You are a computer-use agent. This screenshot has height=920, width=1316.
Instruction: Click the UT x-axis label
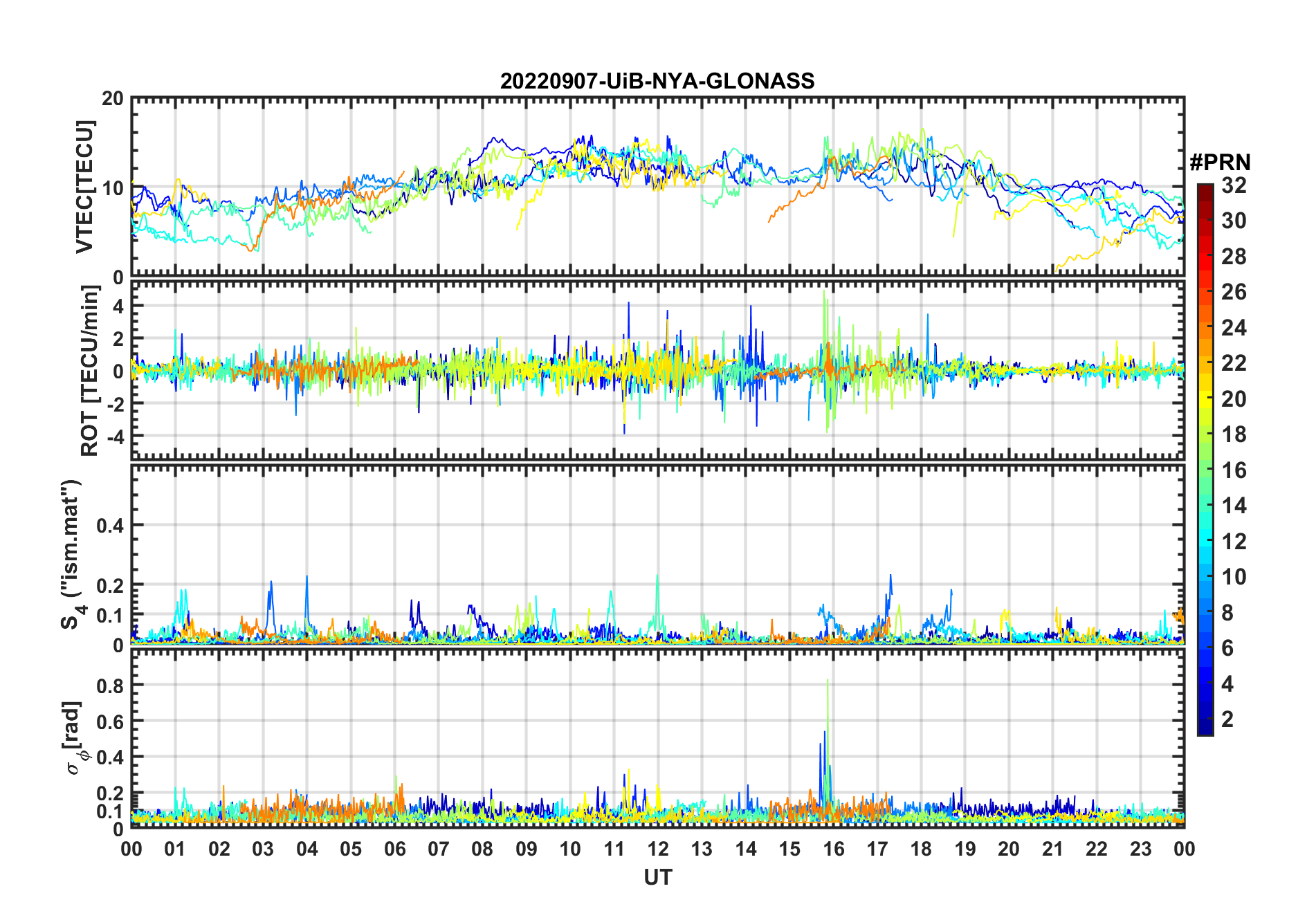click(658, 877)
